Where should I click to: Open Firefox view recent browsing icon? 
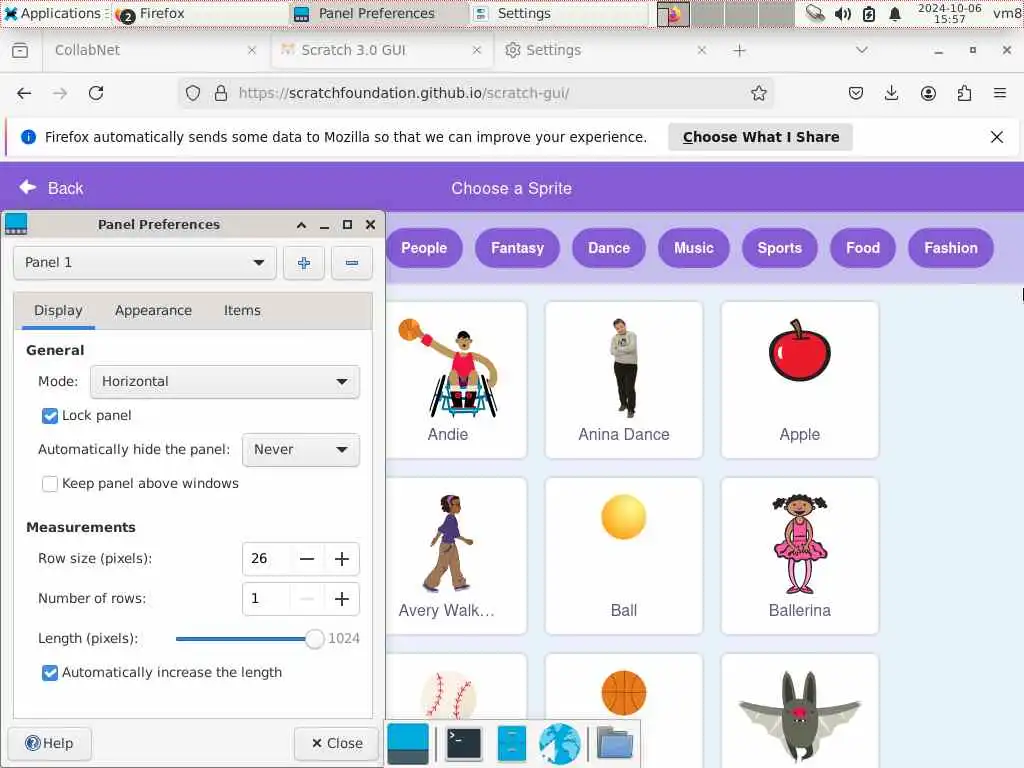point(20,50)
